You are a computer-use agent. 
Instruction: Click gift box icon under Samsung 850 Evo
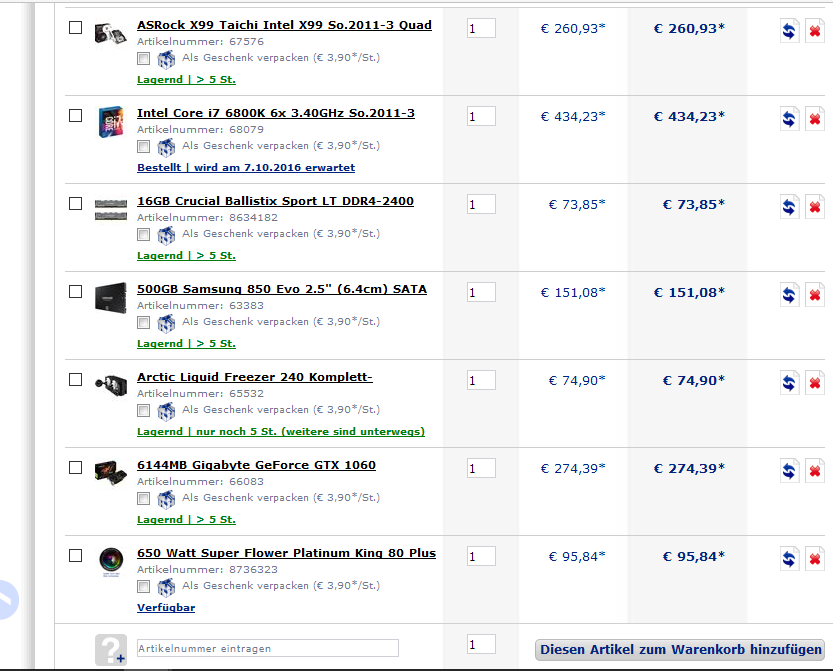point(166,324)
